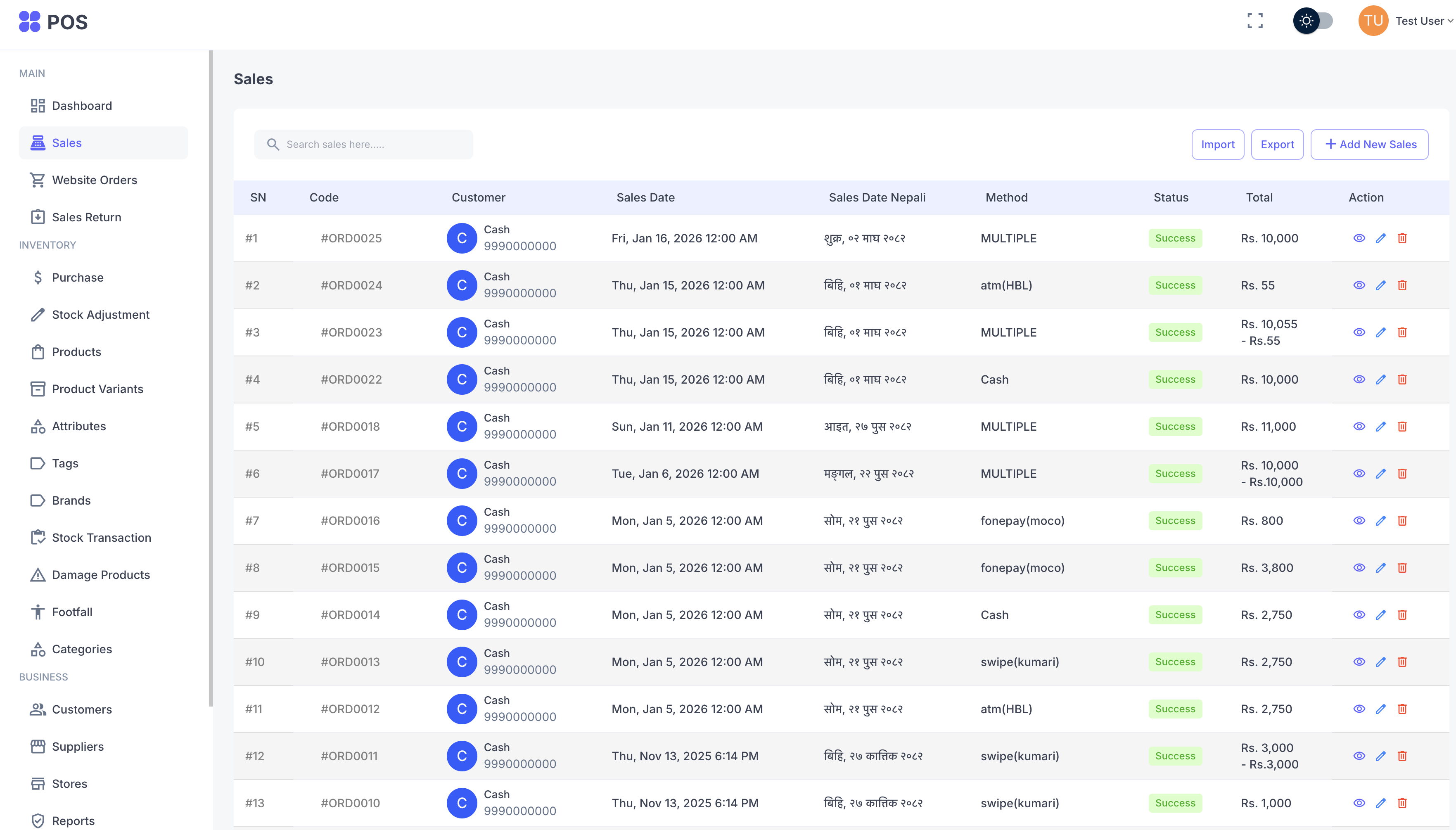Image resolution: width=1456 pixels, height=830 pixels.
Task: View order #ORD0016 using the eye icon
Action: point(1359,520)
